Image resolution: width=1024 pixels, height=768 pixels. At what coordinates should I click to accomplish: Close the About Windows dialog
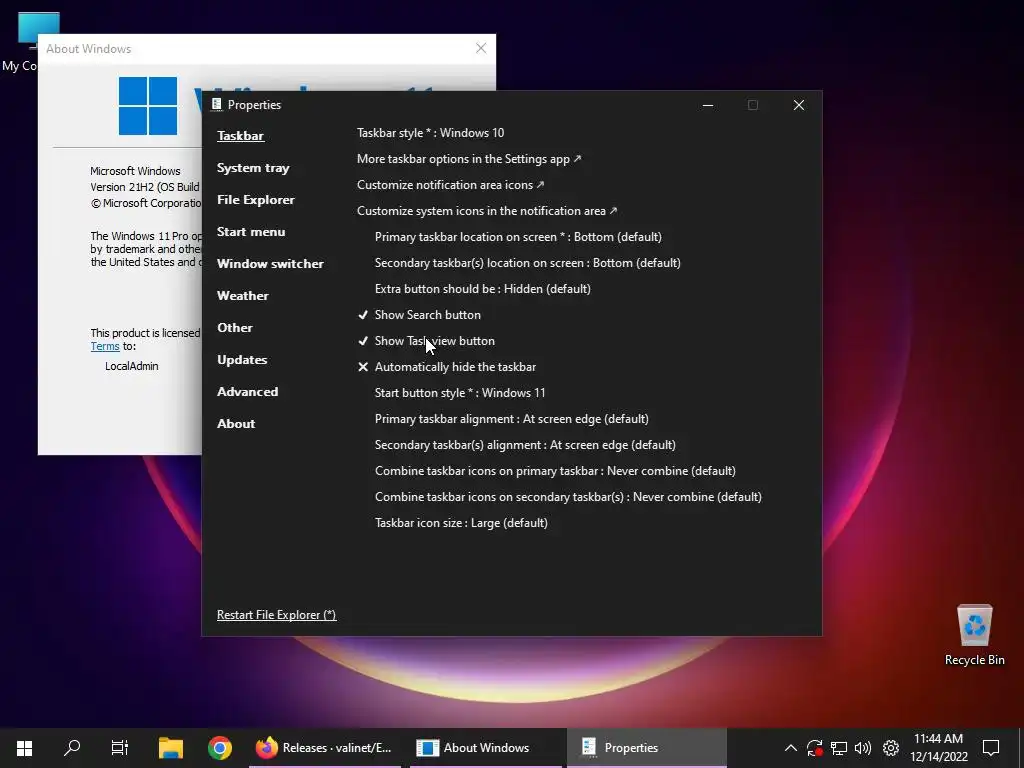[481, 48]
